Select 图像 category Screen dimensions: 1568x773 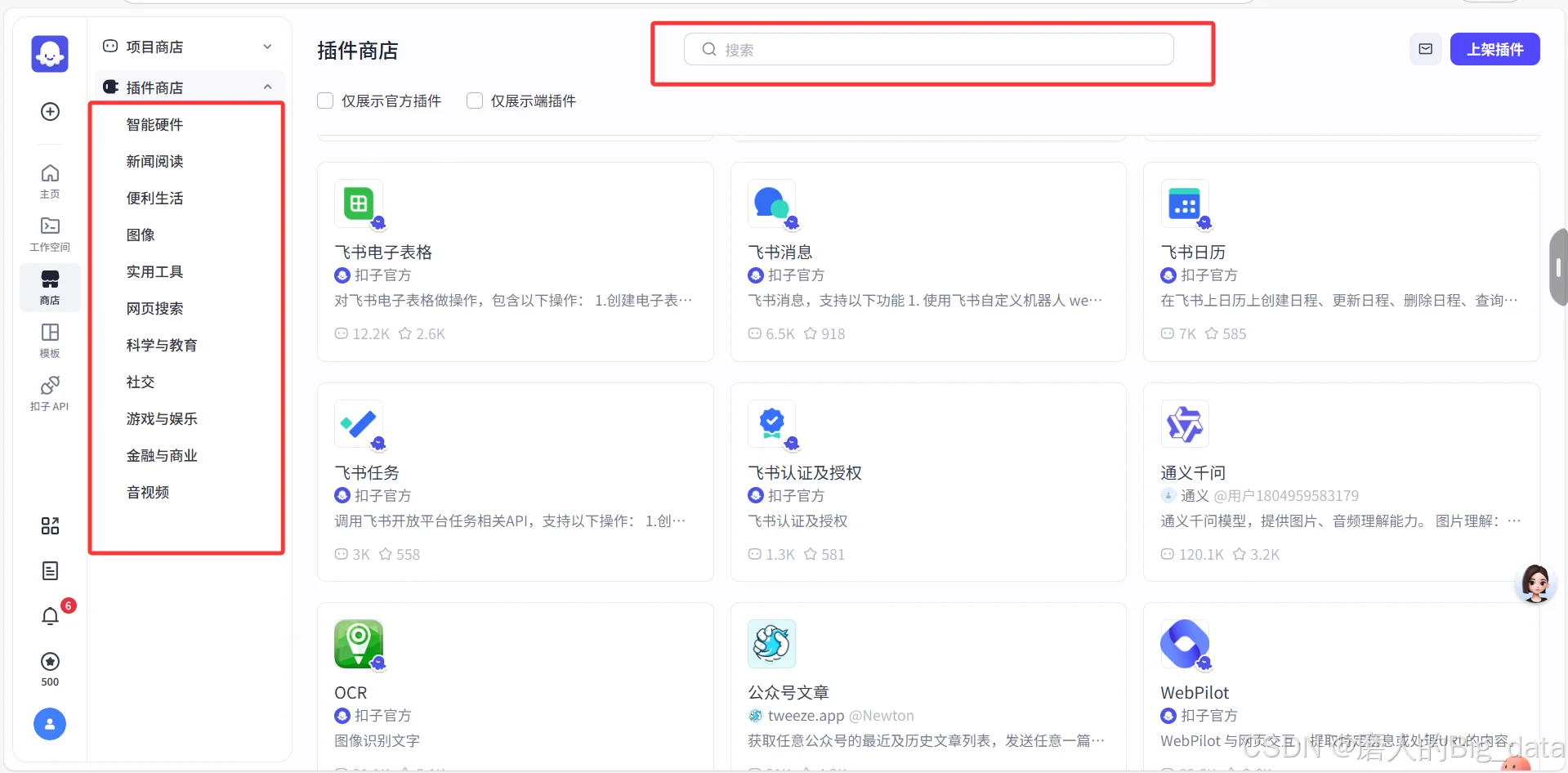click(x=141, y=235)
